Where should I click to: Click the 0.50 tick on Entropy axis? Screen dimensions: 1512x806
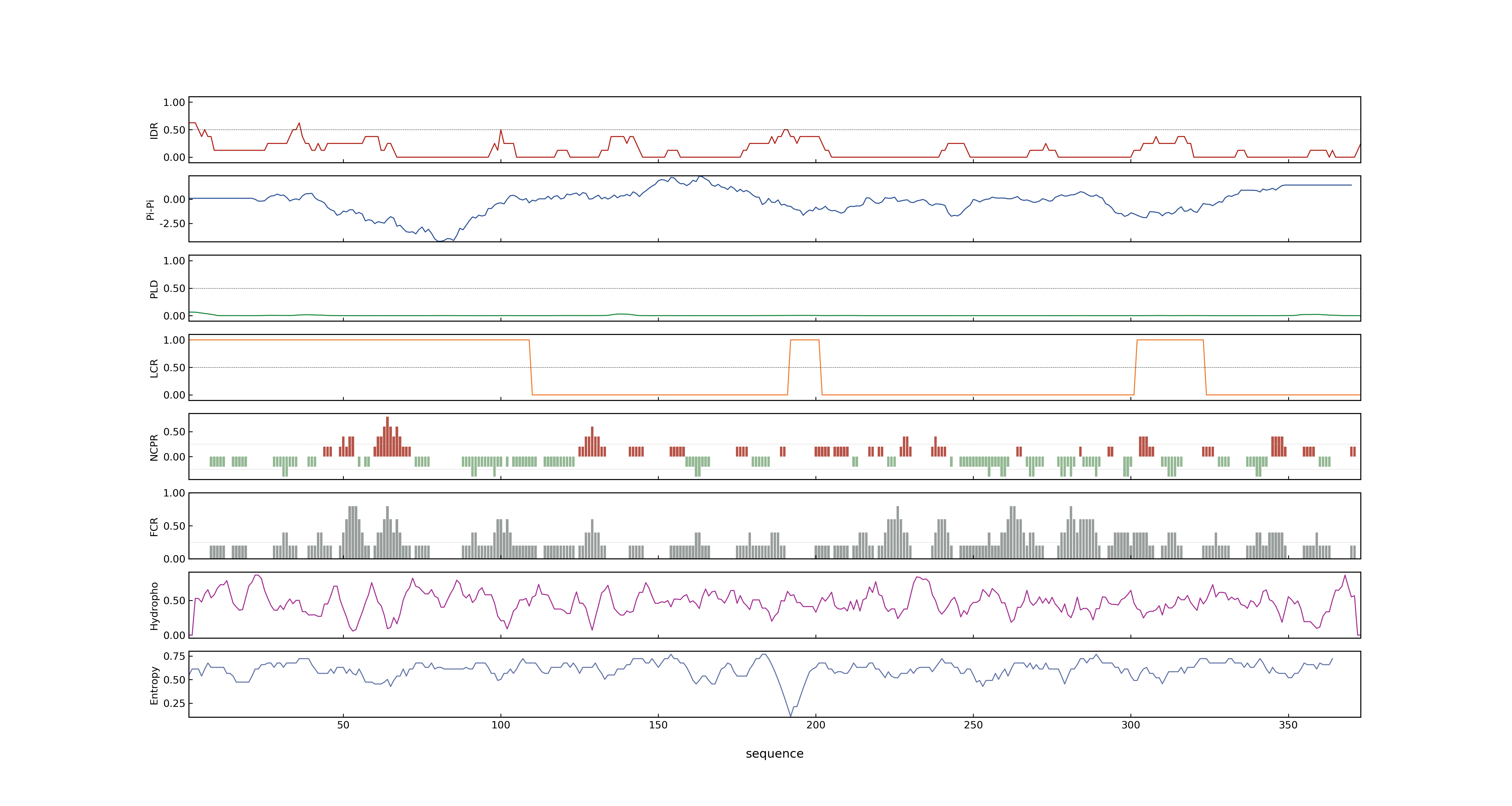coord(174,679)
